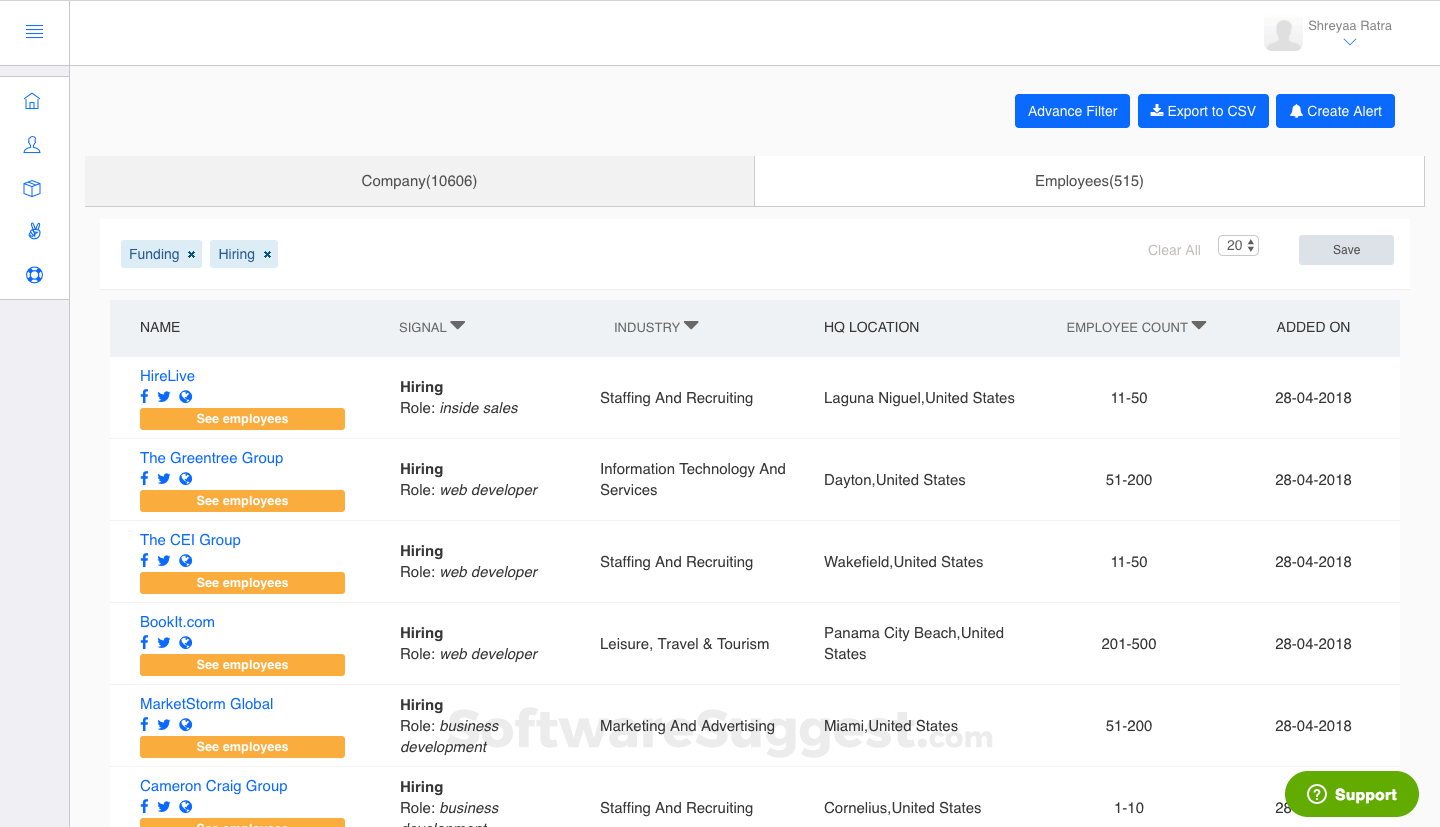This screenshot has width=1440, height=827.
Task: Click The CEI Group's globe website icon
Action: click(185, 560)
